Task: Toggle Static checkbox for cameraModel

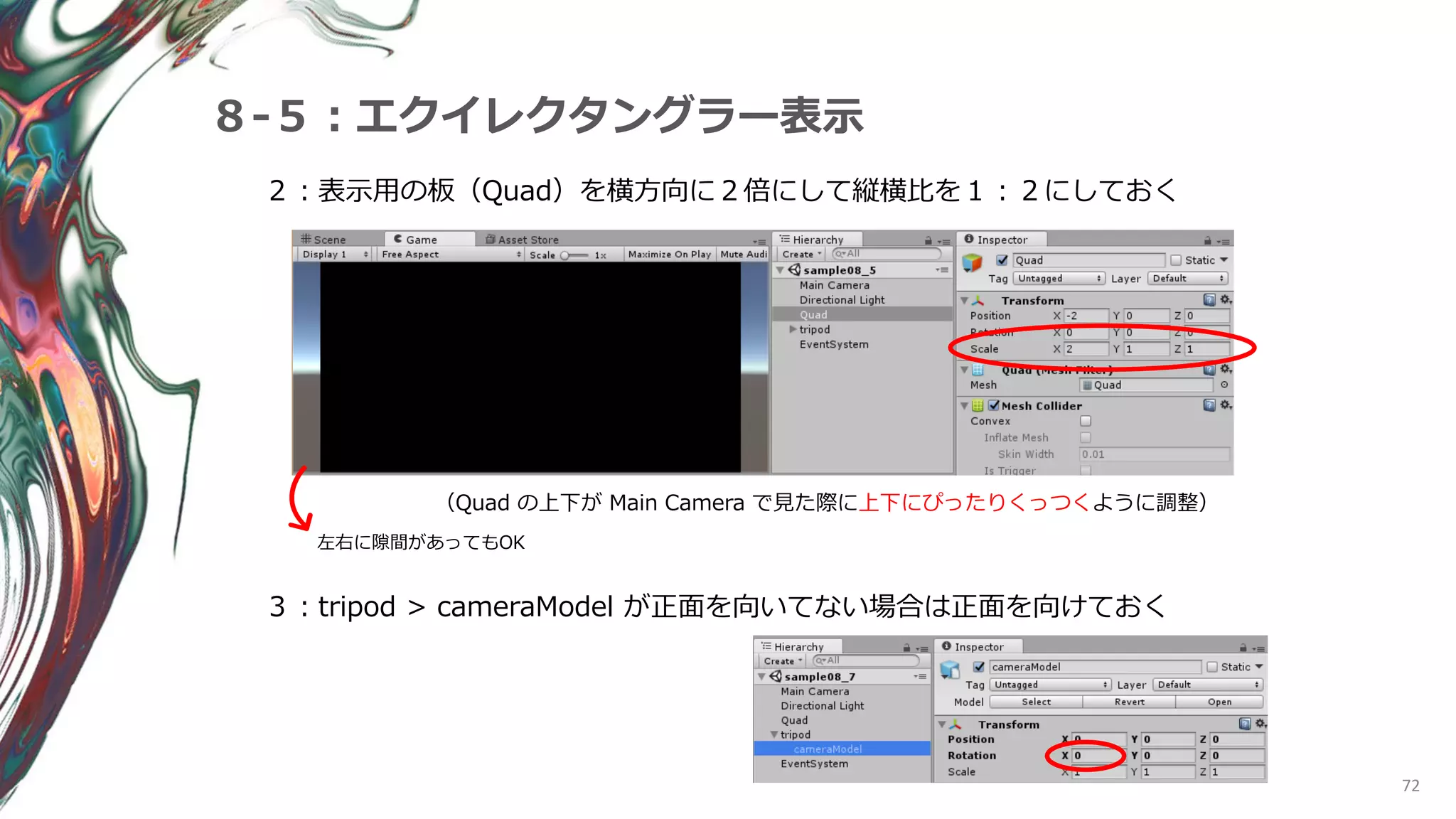Action: 1211,667
